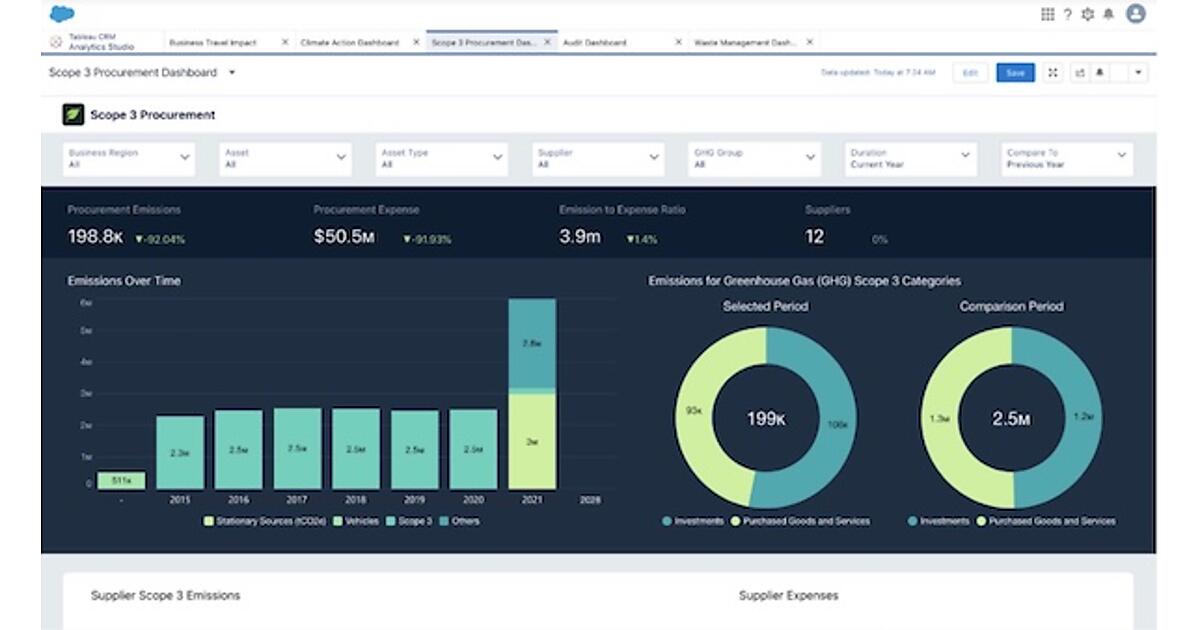Close the Business Travel Impact tab

[285, 43]
